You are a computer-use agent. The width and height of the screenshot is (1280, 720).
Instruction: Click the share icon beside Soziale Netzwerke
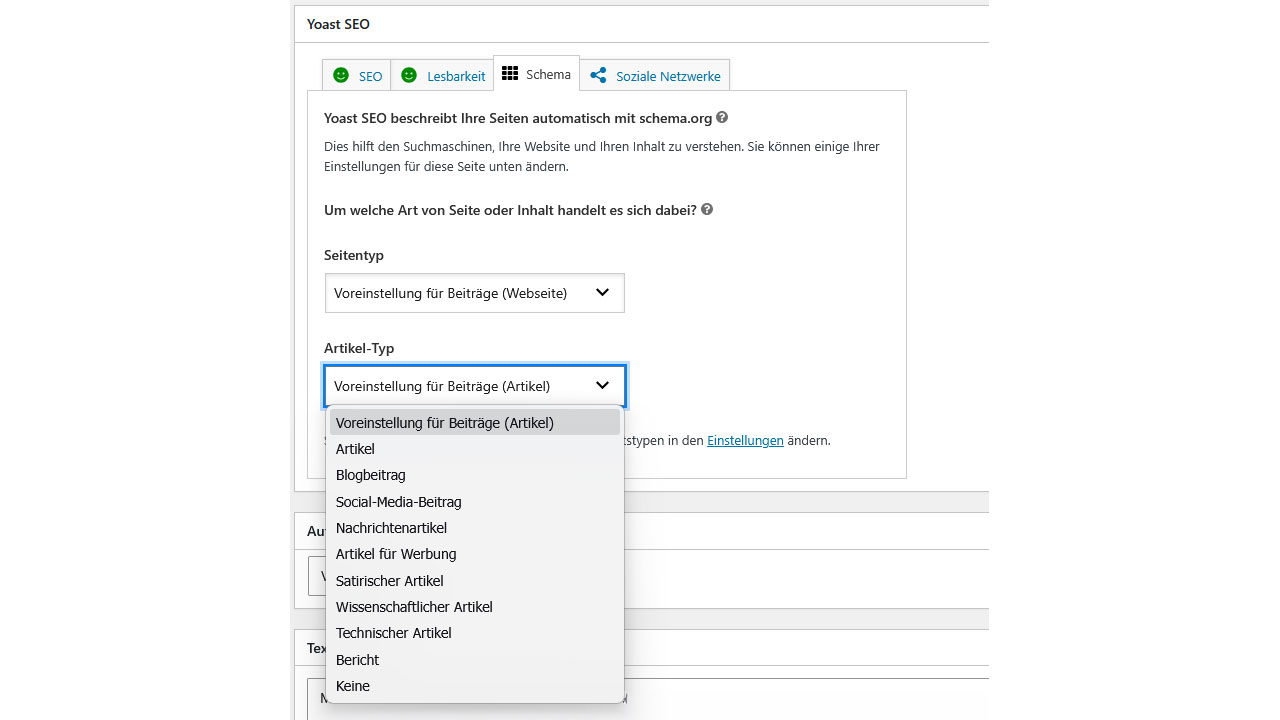[x=598, y=75]
